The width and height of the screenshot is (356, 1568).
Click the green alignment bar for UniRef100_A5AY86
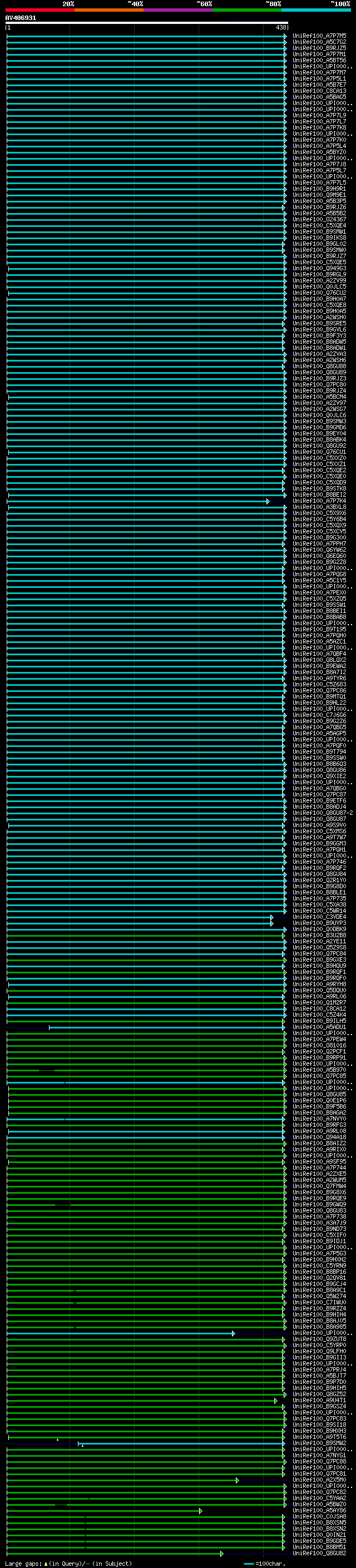click(x=104, y=1510)
